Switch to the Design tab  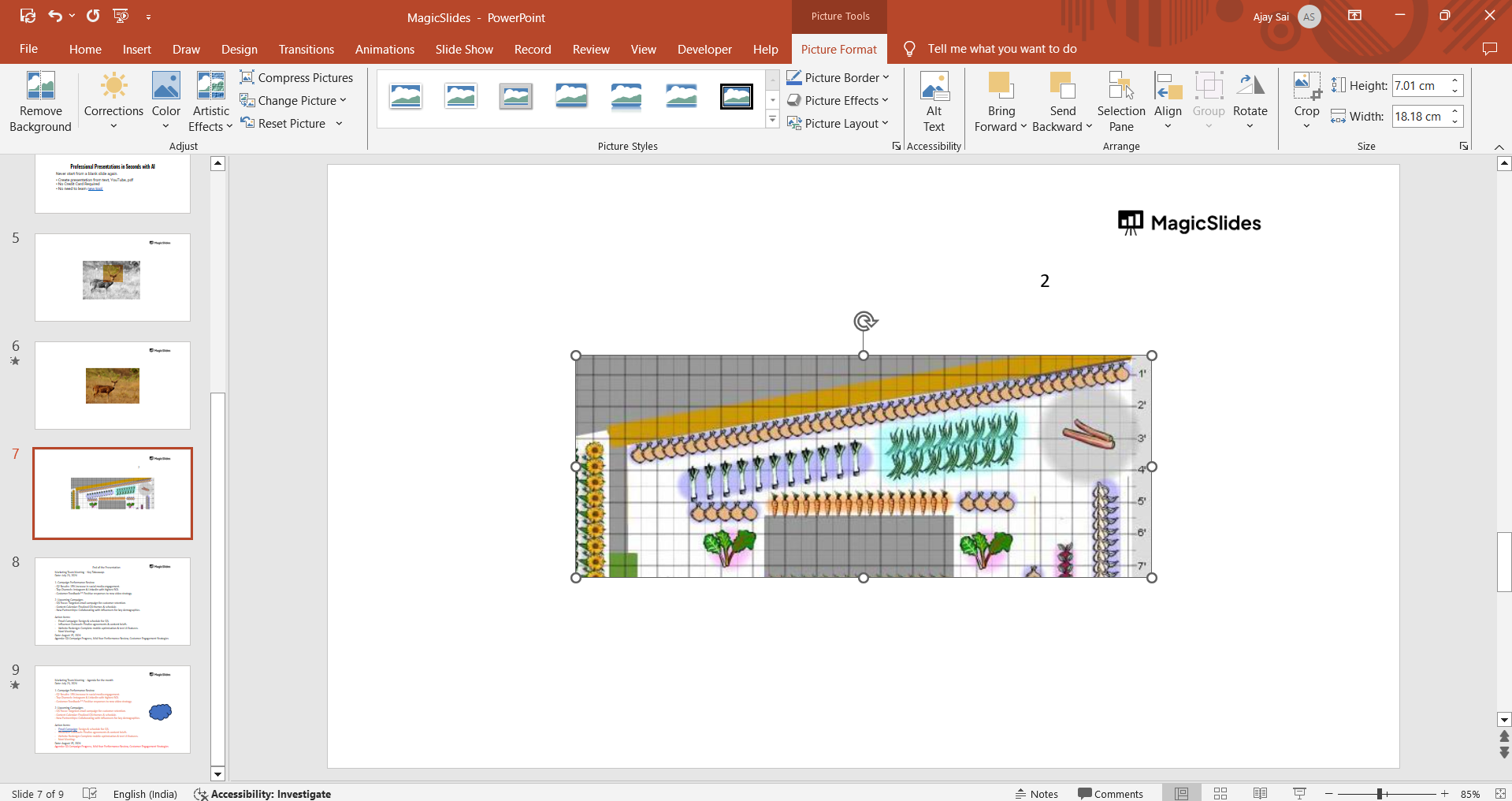(x=239, y=49)
